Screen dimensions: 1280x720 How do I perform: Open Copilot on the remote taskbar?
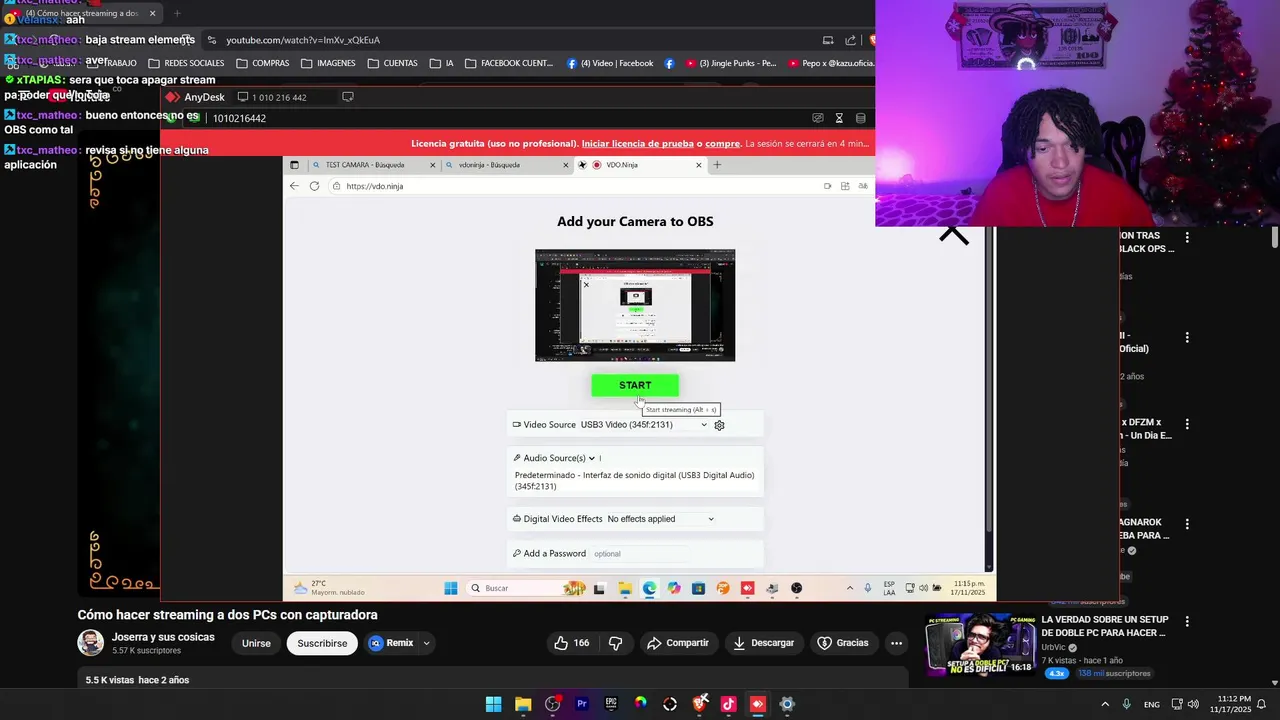(x=674, y=588)
